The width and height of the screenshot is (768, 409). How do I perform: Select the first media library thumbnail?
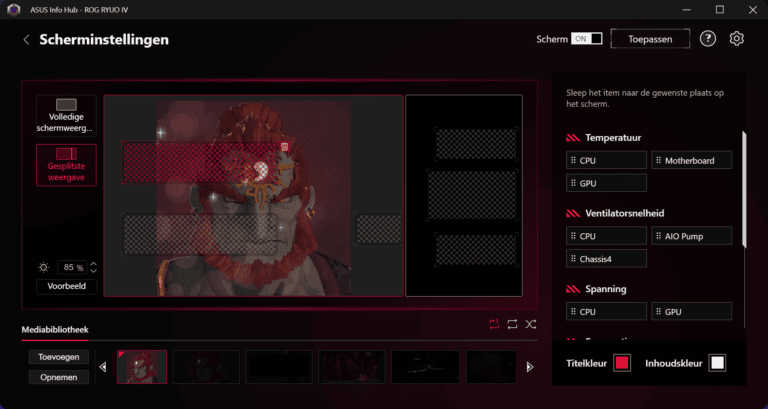pos(142,367)
